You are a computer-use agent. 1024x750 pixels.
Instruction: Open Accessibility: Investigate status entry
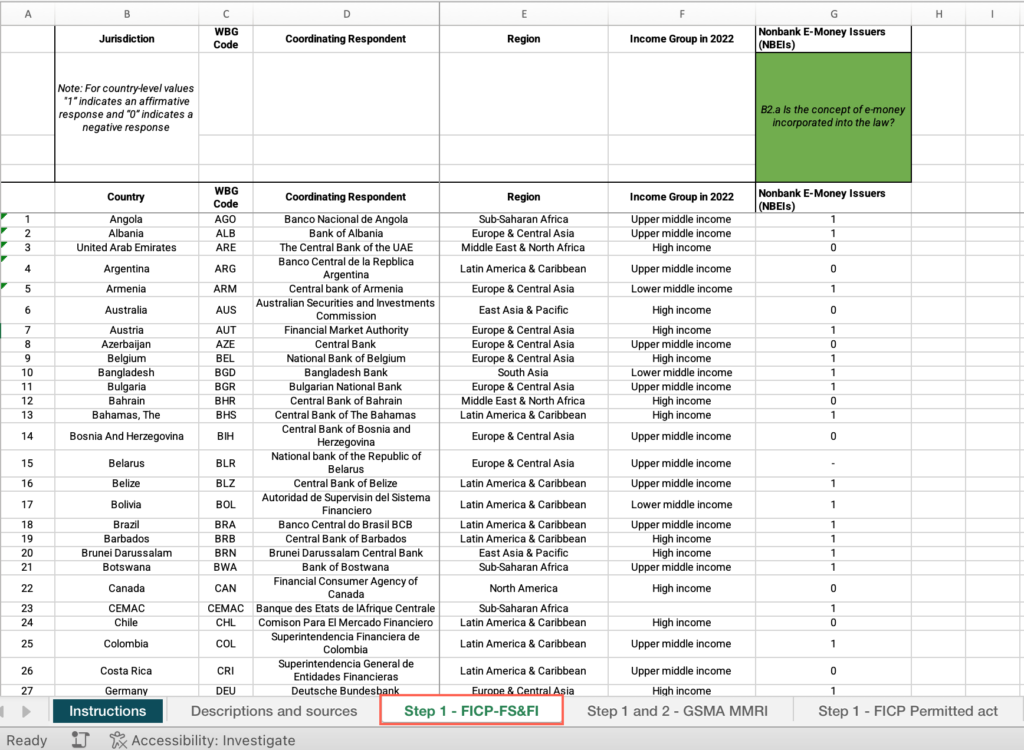213,740
